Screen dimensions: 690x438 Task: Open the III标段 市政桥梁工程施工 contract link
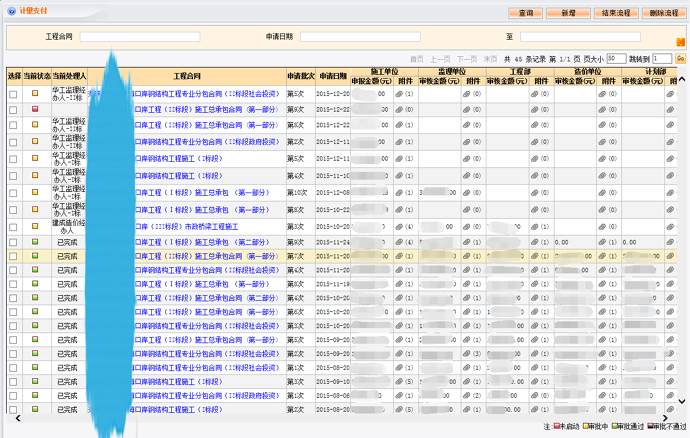click(188, 224)
